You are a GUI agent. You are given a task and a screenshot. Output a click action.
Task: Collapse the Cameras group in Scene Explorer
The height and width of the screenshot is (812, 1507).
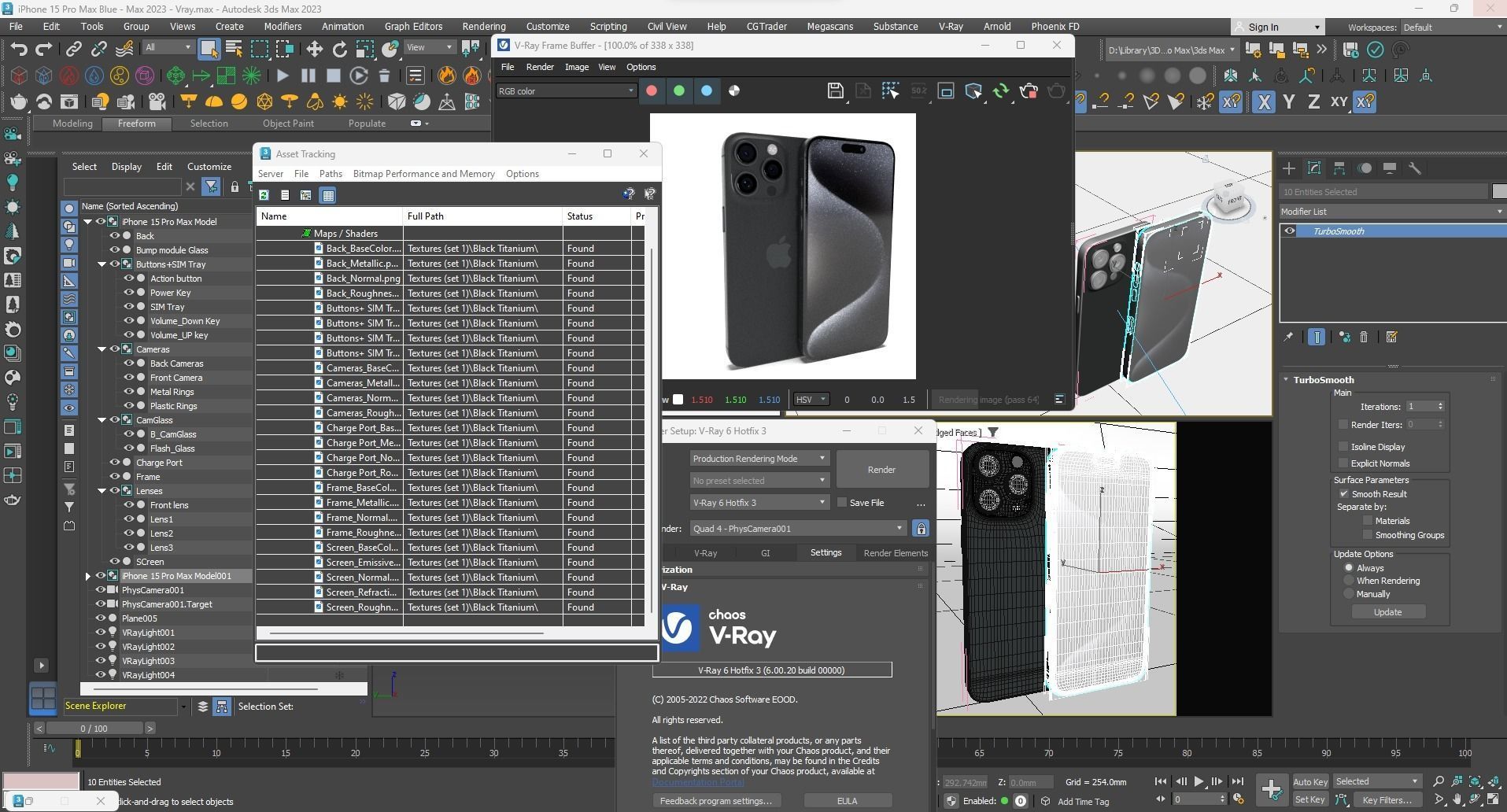pyautogui.click(x=102, y=349)
